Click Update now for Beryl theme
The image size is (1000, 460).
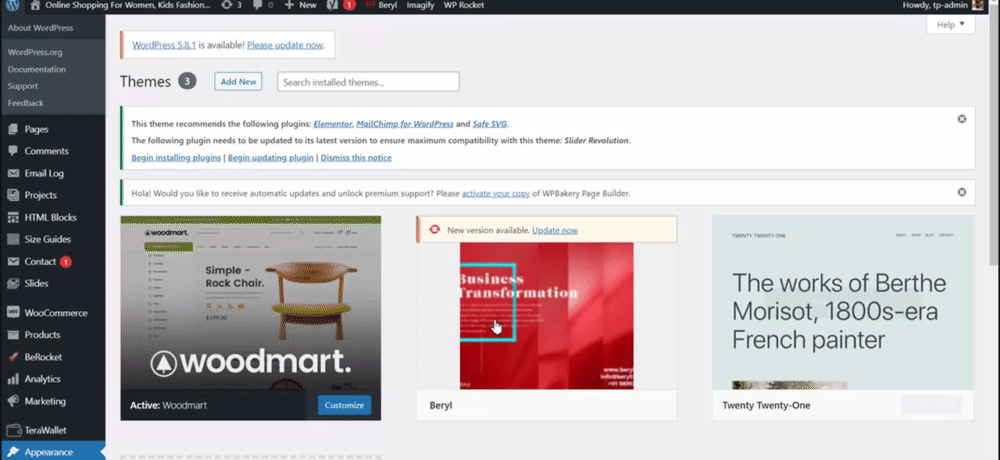click(555, 230)
